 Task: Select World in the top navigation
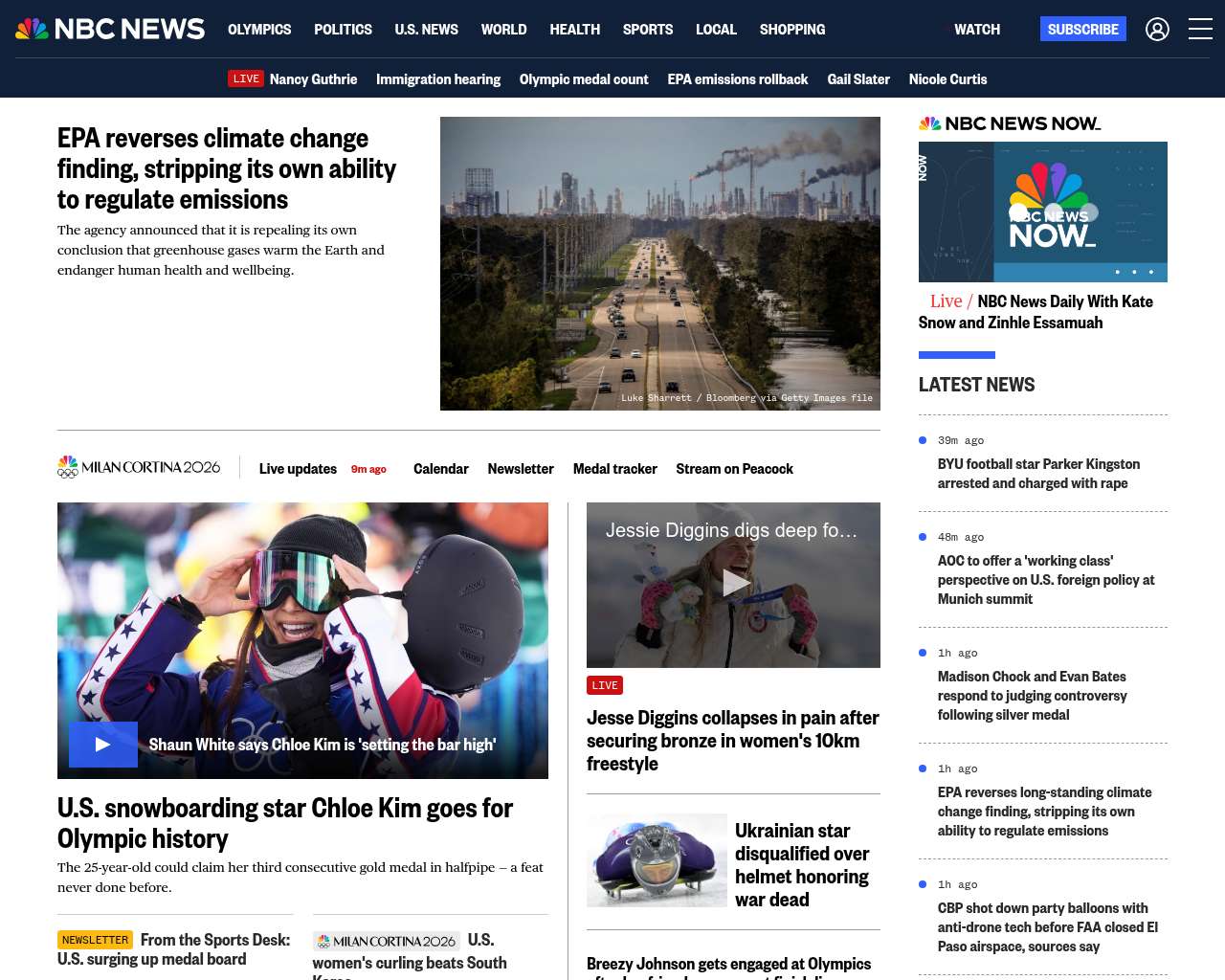[x=503, y=30]
